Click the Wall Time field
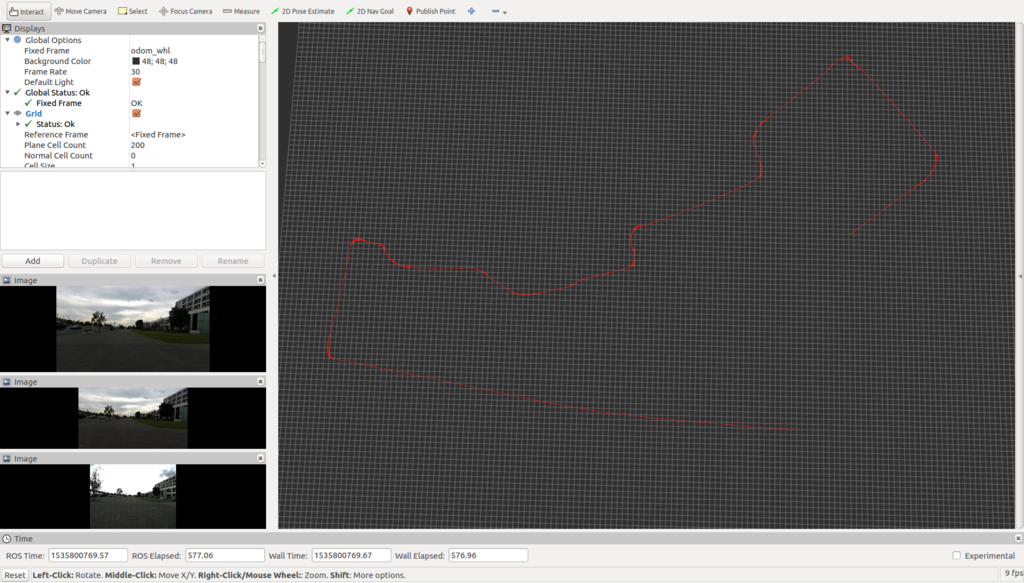This screenshot has width=1024, height=583. point(351,556)
